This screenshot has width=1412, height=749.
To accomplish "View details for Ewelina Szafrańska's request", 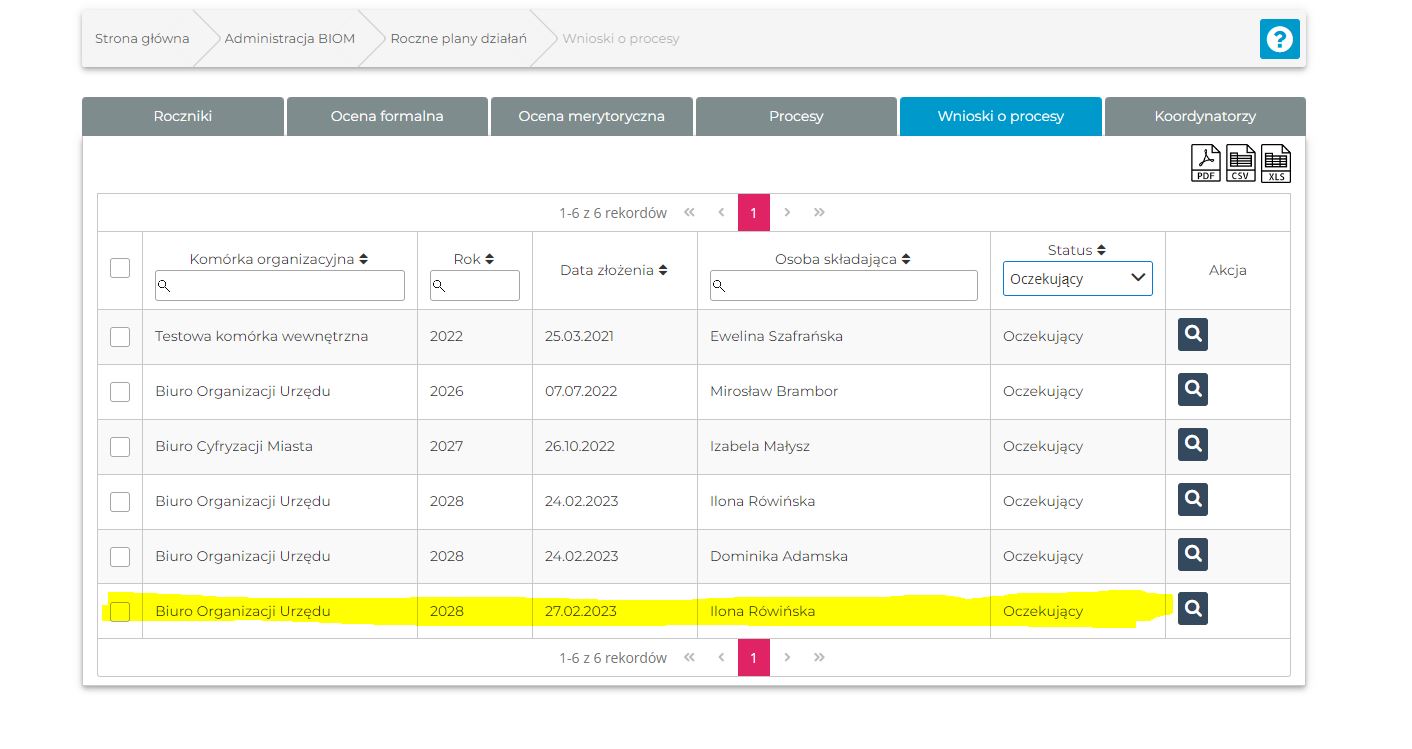I will 1192,335.
